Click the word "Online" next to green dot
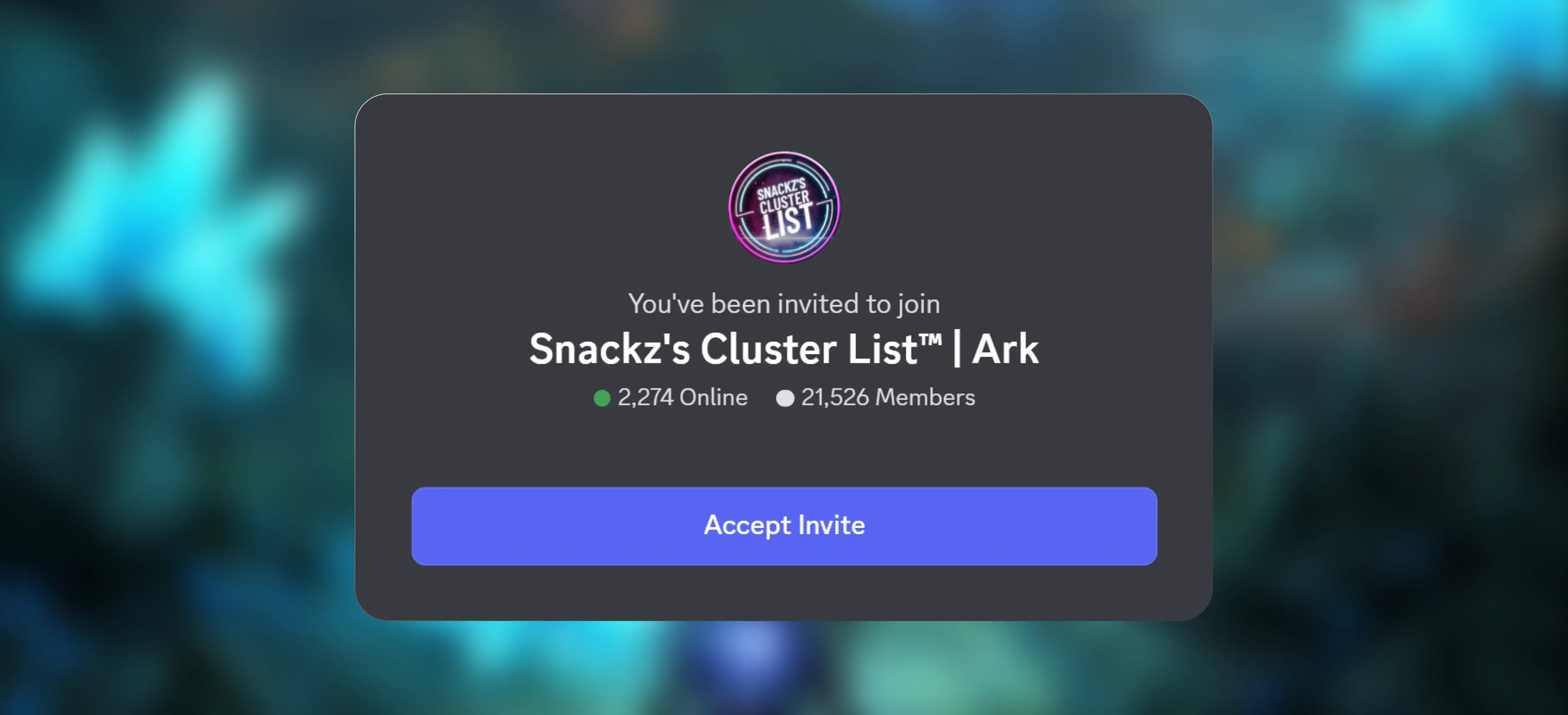The height and width of the screenshot is (715, 1568). click(x=713, y=397)
